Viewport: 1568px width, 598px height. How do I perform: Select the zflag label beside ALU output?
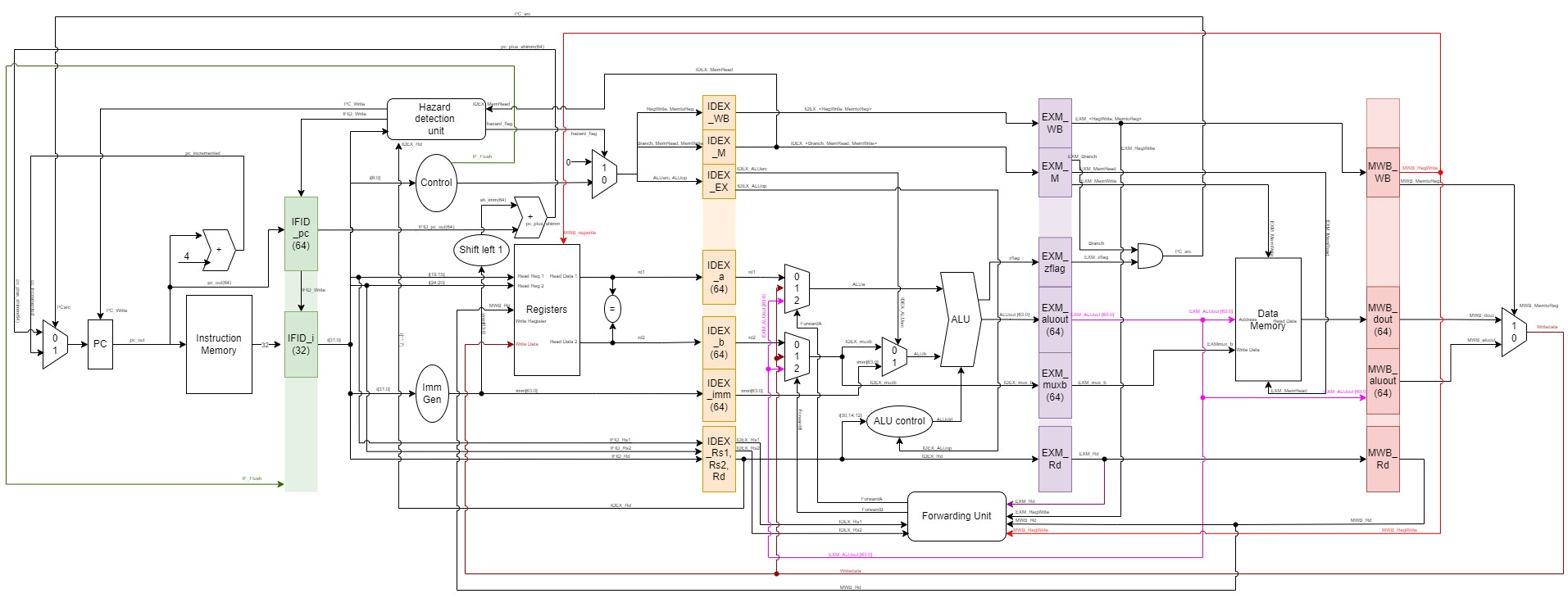(1014, 258)
